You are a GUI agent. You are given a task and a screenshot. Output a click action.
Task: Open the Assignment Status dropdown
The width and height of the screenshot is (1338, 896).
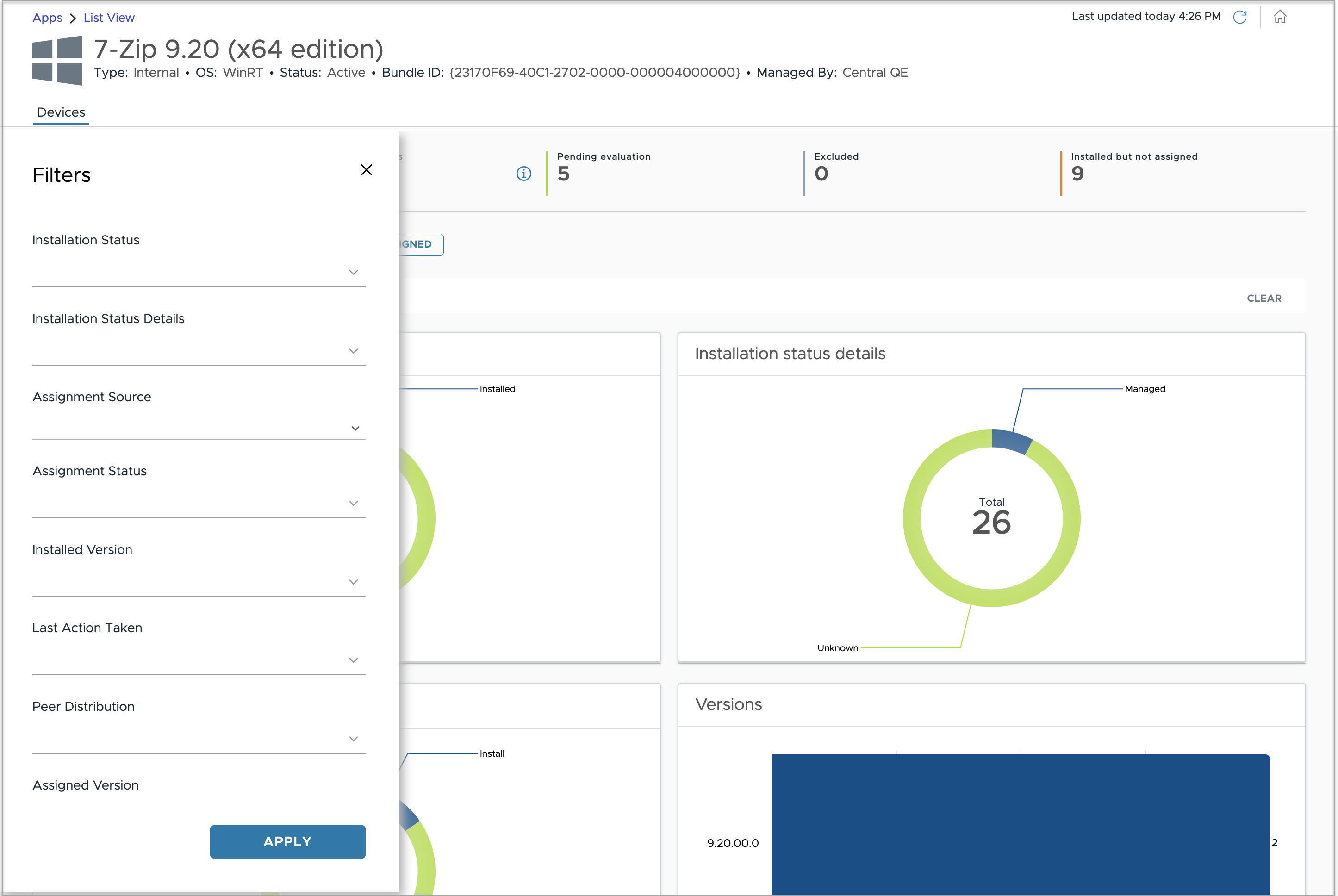pyautogui.click(x=199, y=504)
